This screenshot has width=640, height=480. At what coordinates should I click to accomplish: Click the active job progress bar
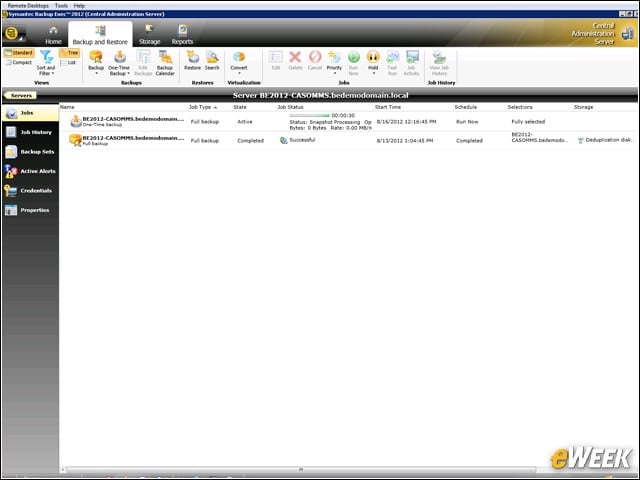[309, 116]
